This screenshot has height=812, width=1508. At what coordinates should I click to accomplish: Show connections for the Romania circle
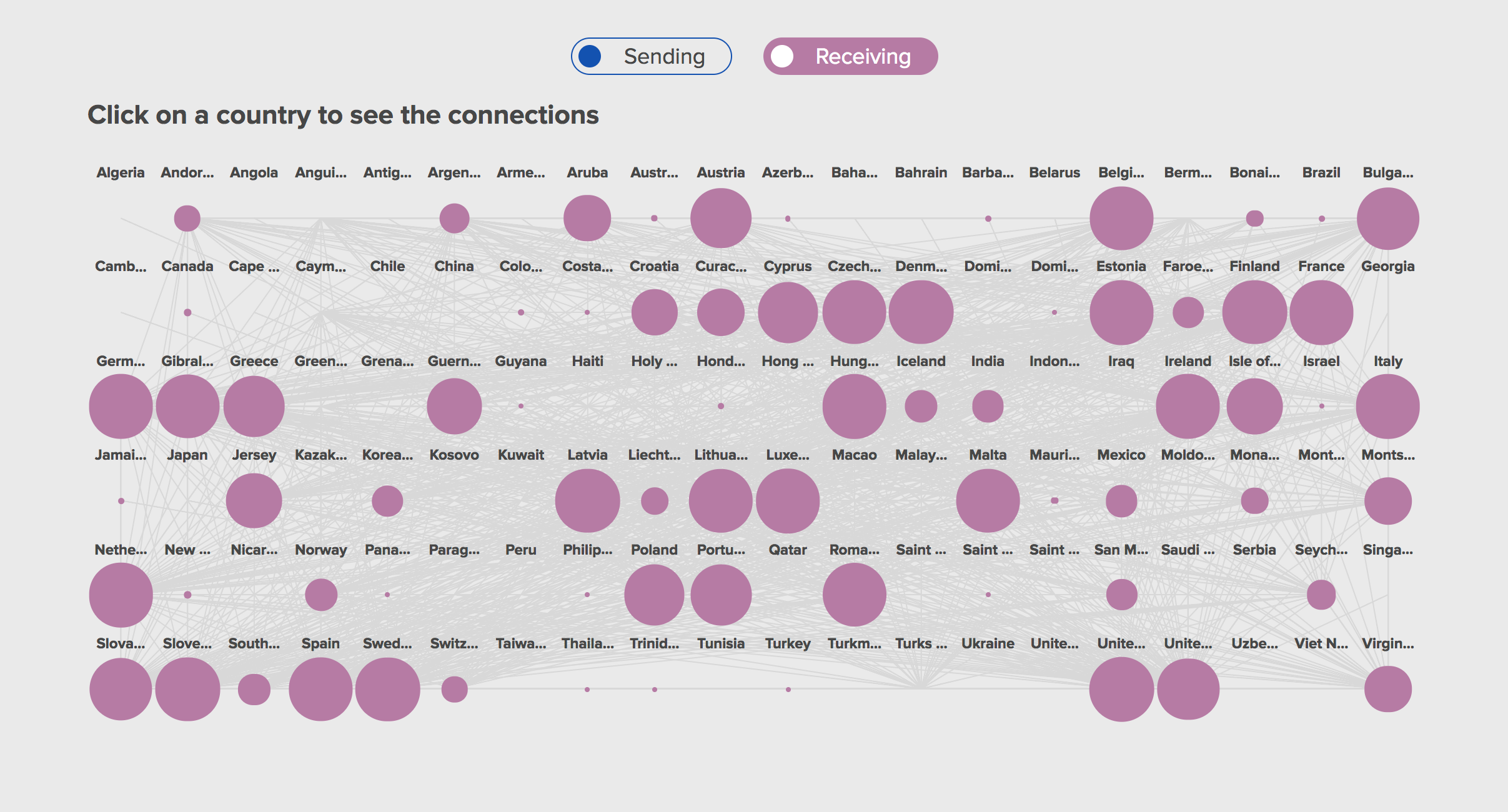pos(855,595)
